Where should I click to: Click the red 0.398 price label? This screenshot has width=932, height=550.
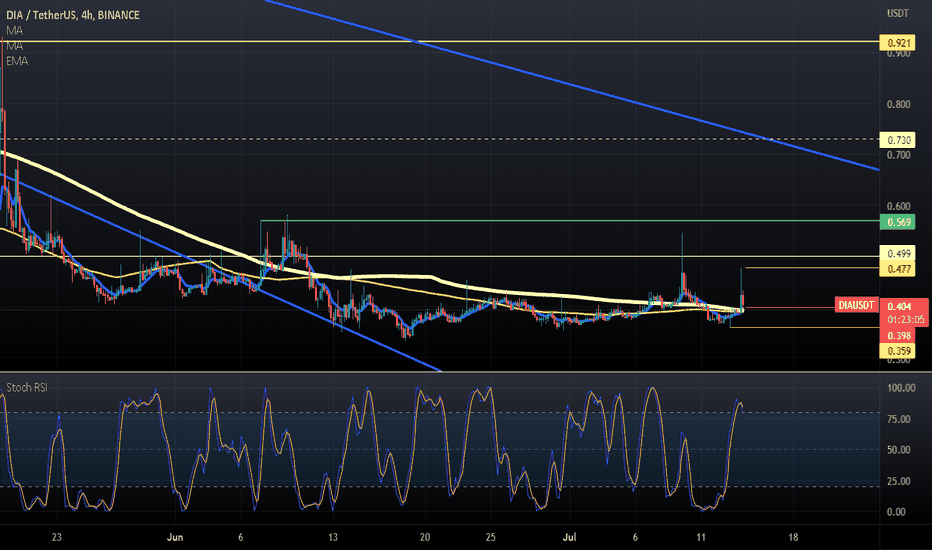click(898, 335)
